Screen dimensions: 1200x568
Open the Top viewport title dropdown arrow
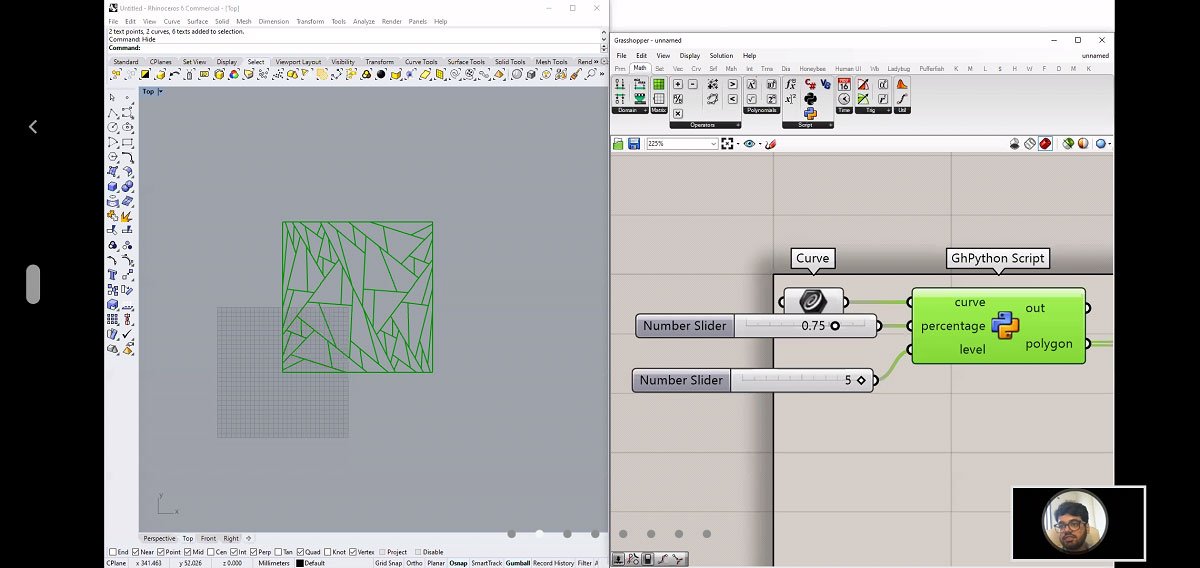[x=160, y=92]
